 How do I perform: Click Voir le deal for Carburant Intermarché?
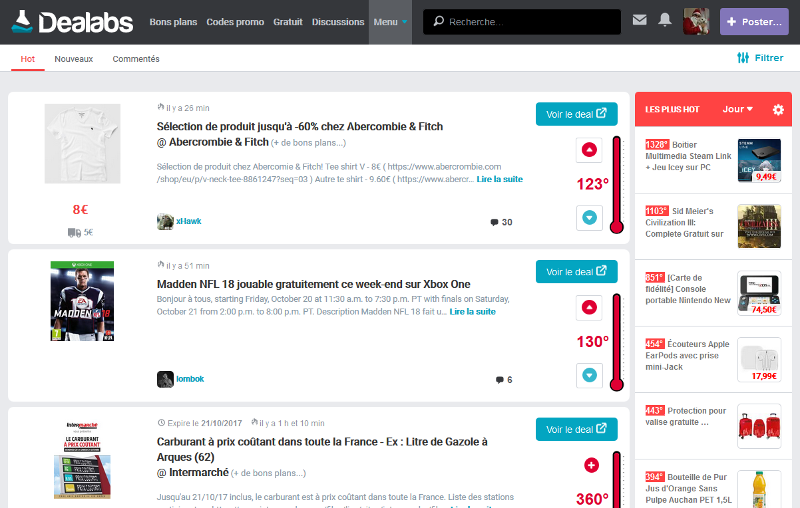click(x=577, y=429)
